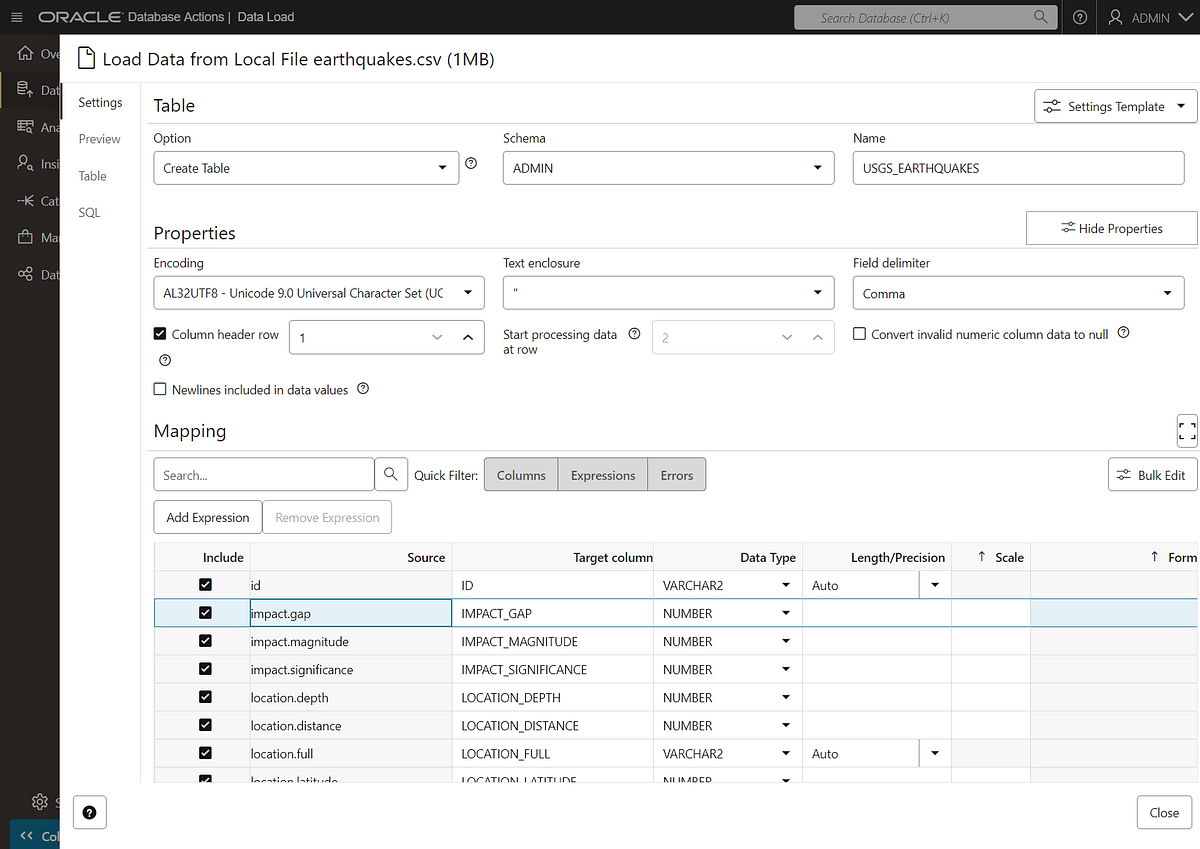Image resolution: width=1200 pixels, height=849 pixels.
Task: Open the Bulk Edit options
Action: (x=1152, y=474)
